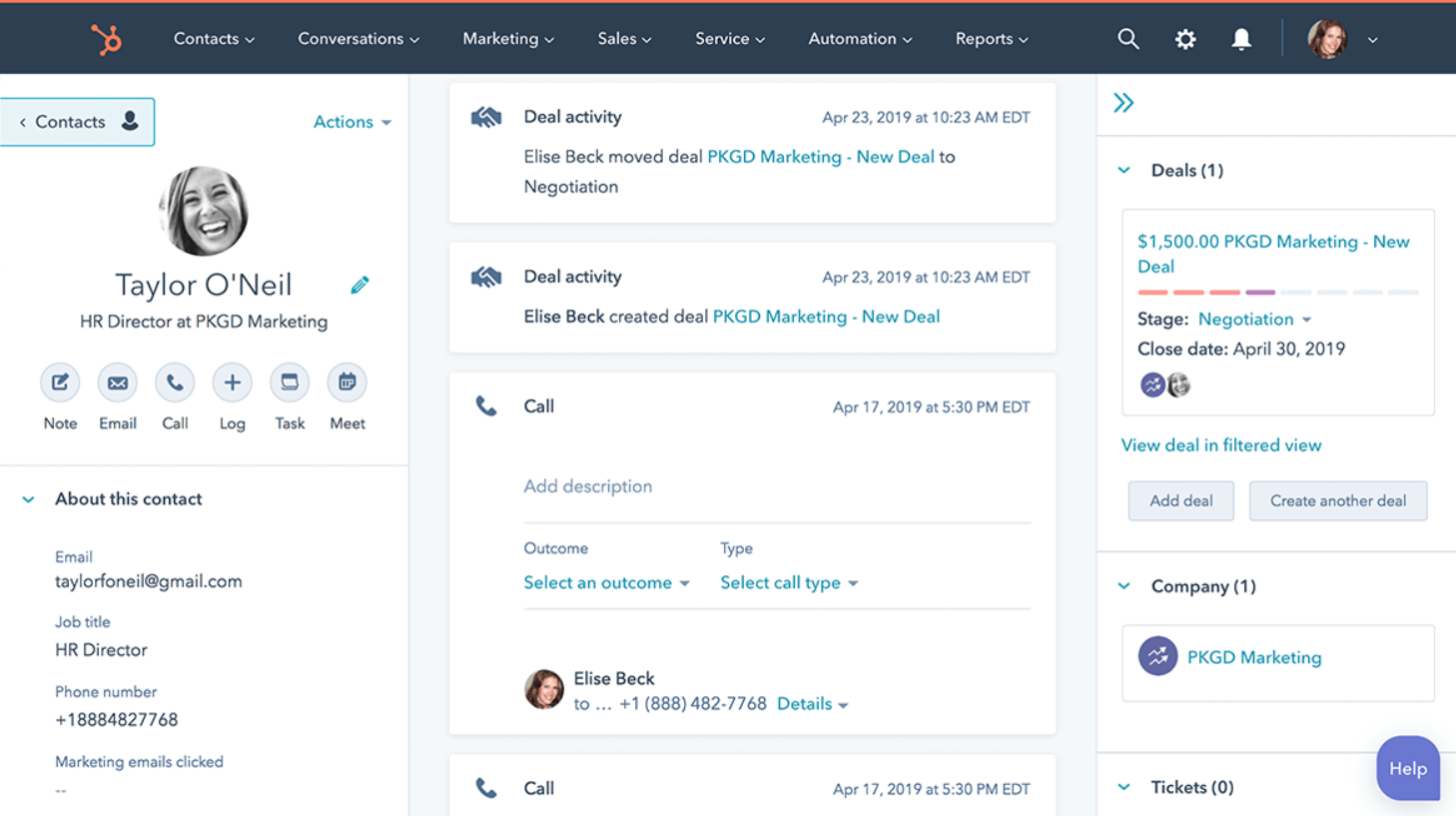Start a Call using the Call icon
This screenshot has width=1456, height=816.
pos(175,383)
